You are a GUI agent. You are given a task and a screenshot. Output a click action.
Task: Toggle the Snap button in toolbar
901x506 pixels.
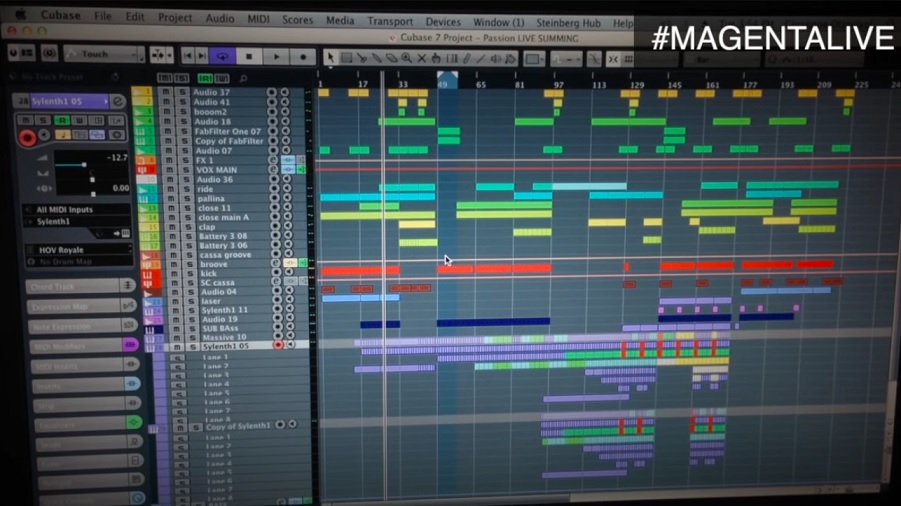[613, 59]
